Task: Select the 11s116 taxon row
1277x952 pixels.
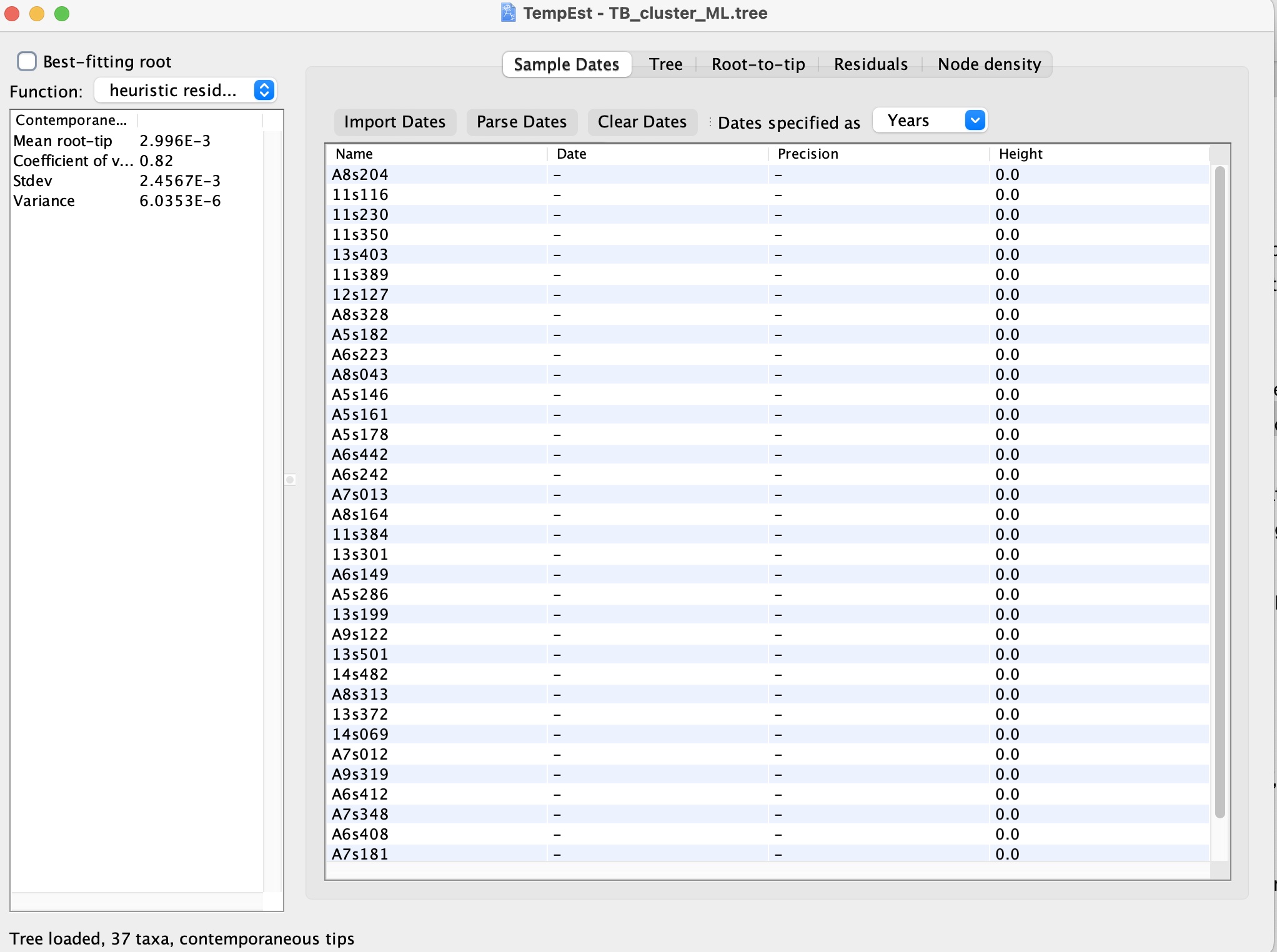Action: (x=767, y=195)
